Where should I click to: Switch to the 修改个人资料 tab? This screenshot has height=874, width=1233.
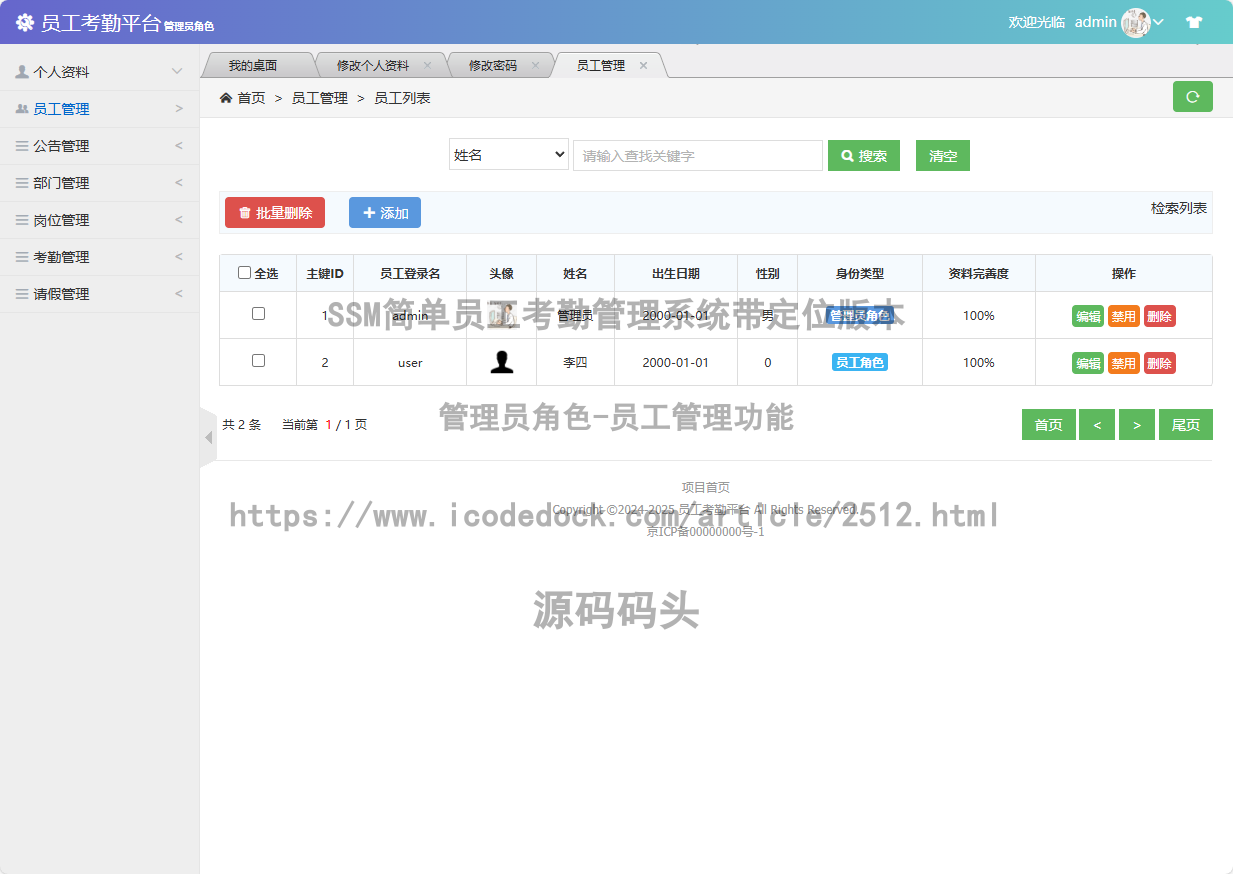coord(372,65)
